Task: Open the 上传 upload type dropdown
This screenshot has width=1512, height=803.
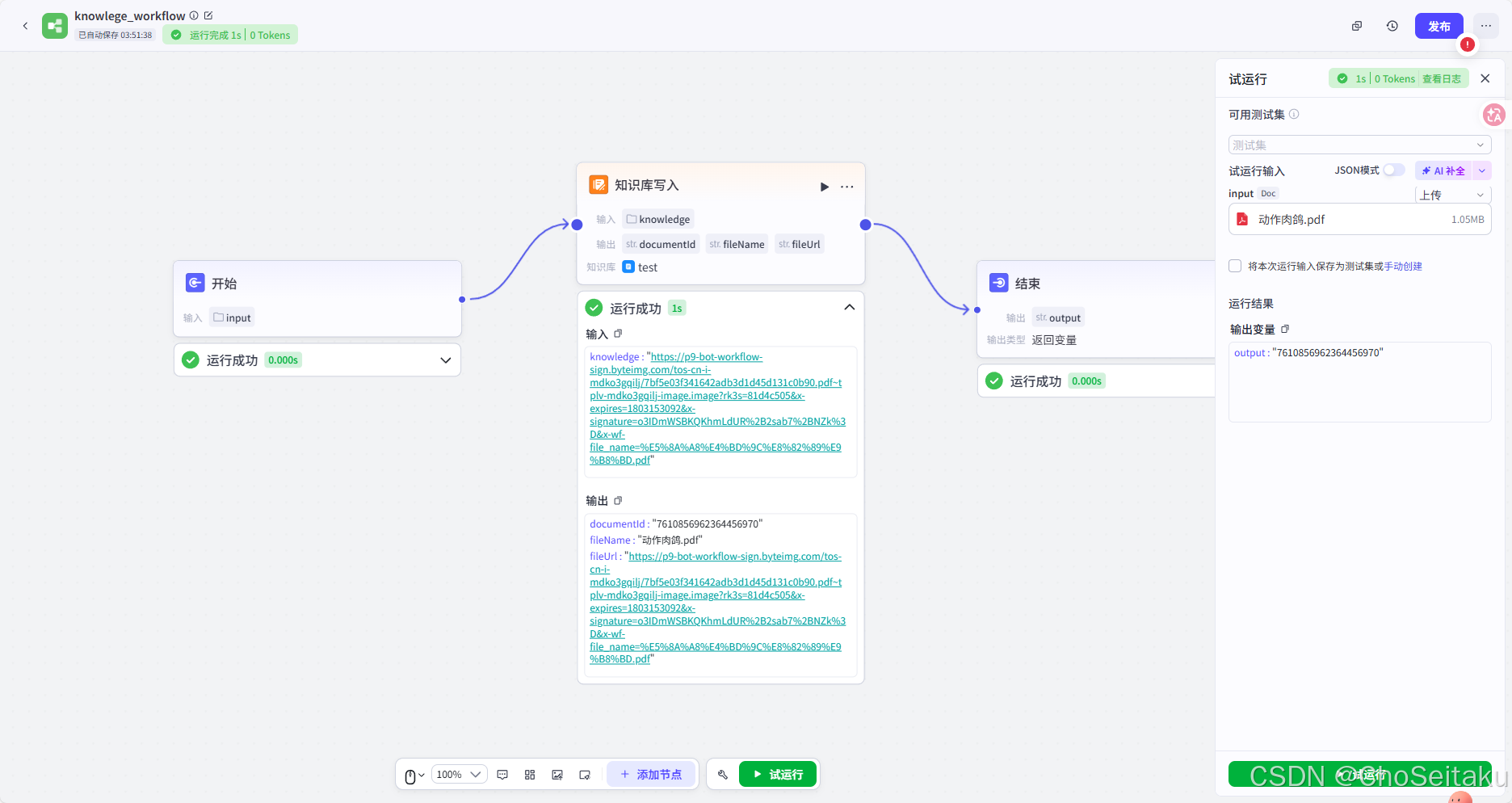Action: pos(1453,195)
